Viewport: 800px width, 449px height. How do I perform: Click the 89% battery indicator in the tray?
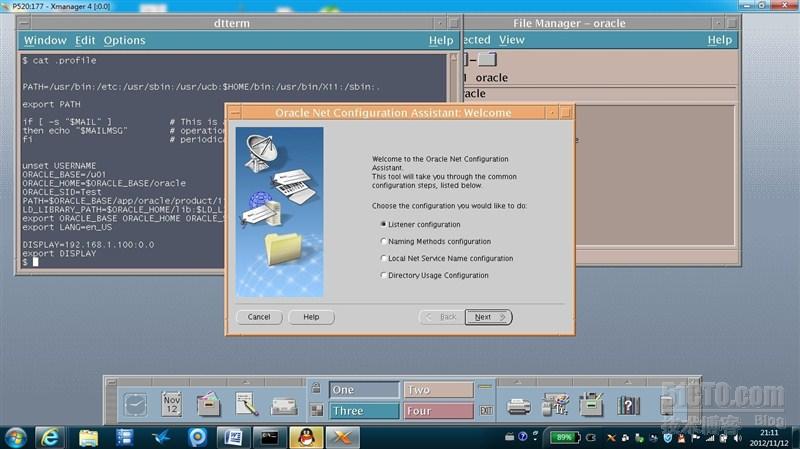pyautogui.click(x=564, y=438)
